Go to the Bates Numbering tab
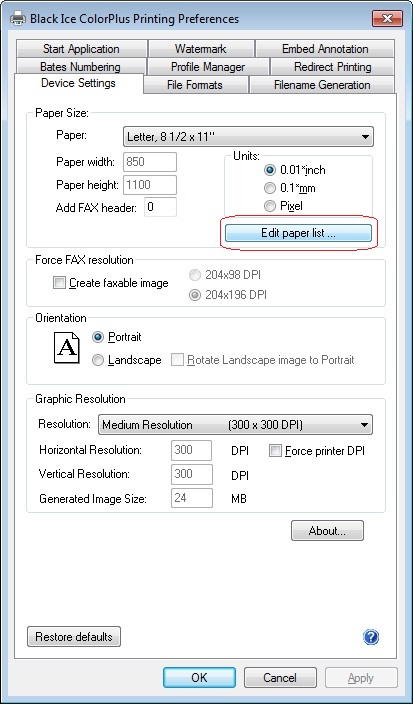Viewport: 413px width, 704px height. click(81, 66)
